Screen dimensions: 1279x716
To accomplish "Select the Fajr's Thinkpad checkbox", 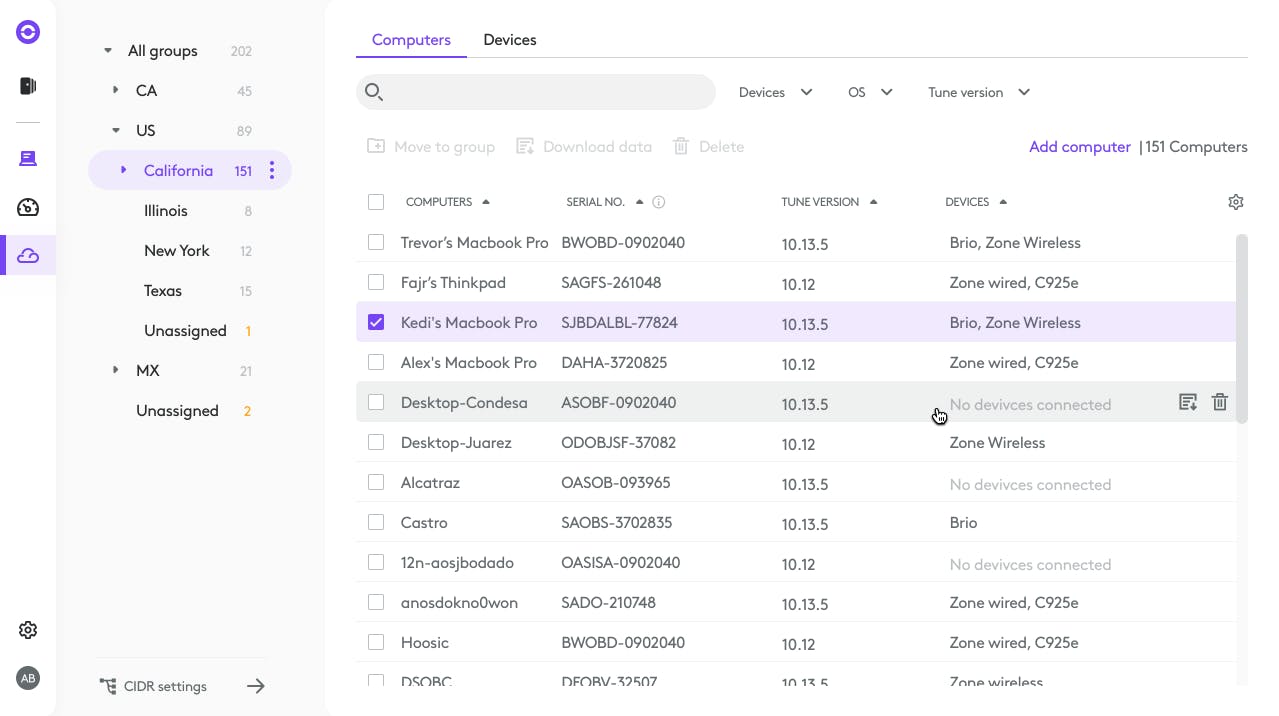I will click(x=376, y=282).
